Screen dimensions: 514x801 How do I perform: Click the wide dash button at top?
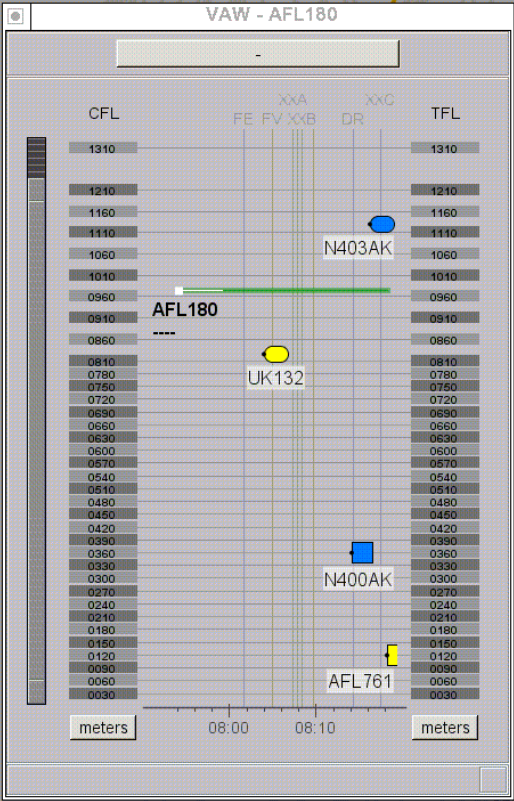[x=258, y=54]
